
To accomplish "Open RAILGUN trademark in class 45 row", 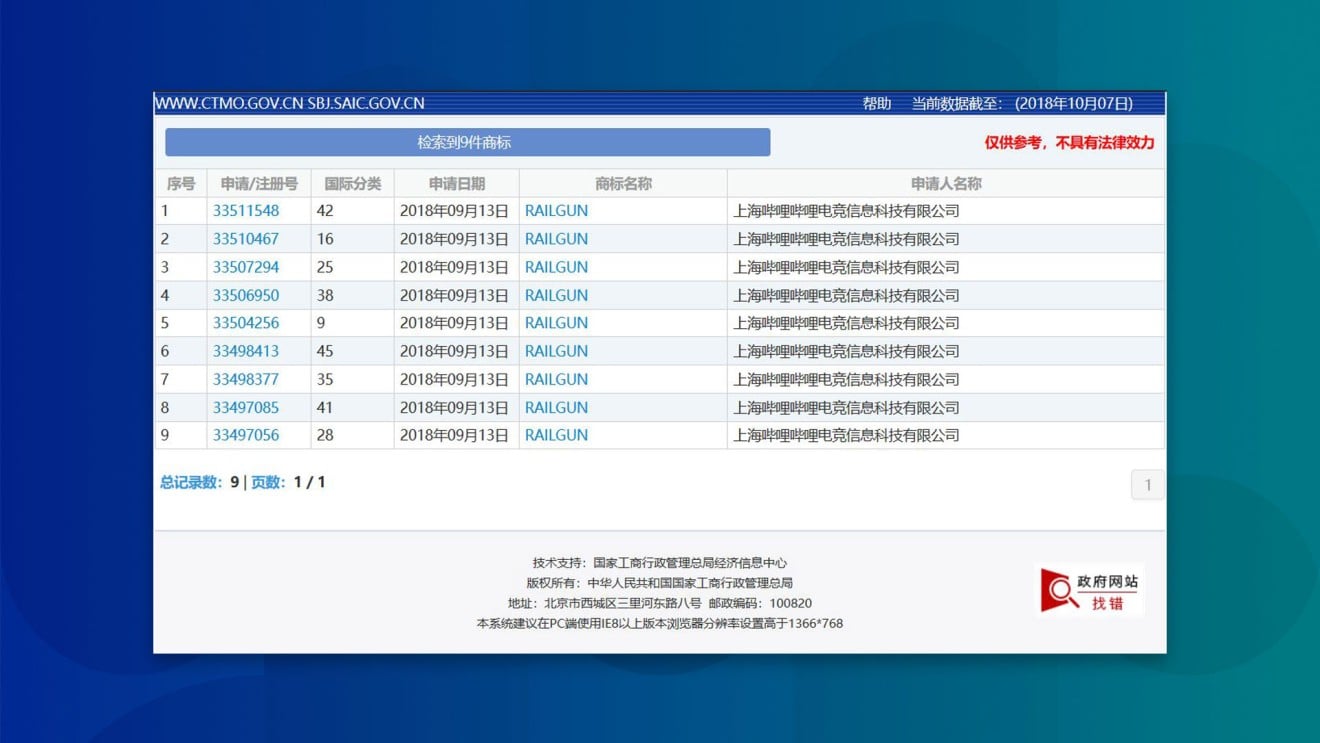I will pos(556,351).
